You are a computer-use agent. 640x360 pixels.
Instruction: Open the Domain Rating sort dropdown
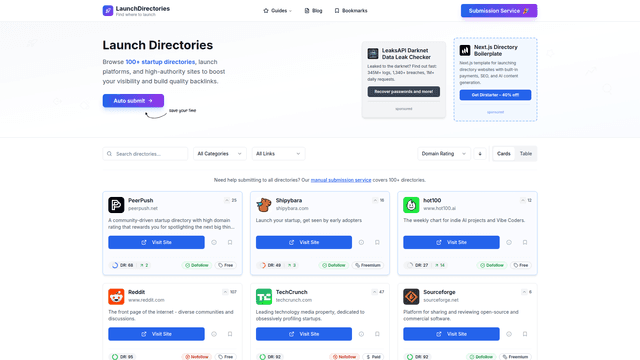point(444,154)
